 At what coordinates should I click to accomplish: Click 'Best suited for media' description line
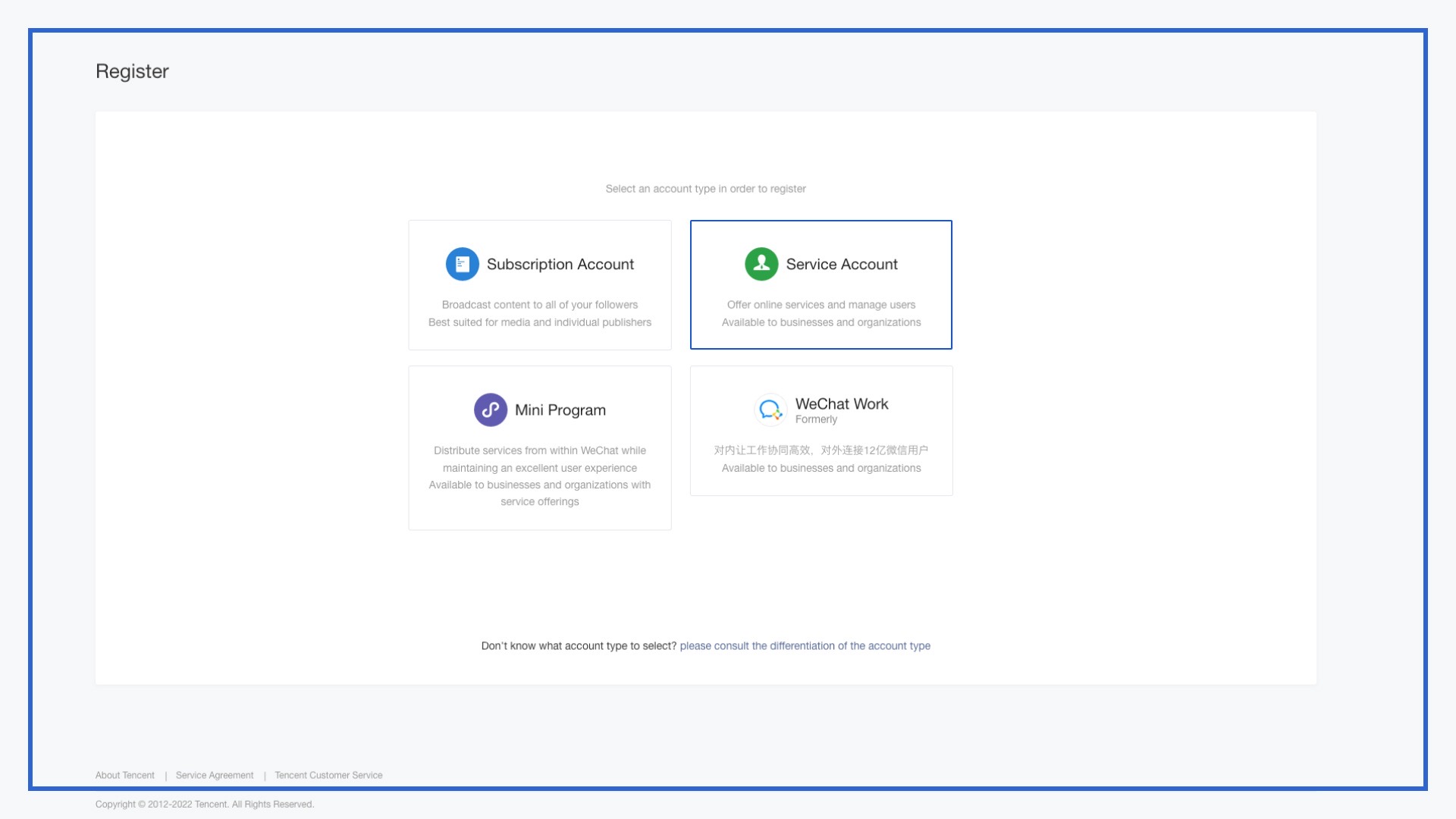pos(539,322)
